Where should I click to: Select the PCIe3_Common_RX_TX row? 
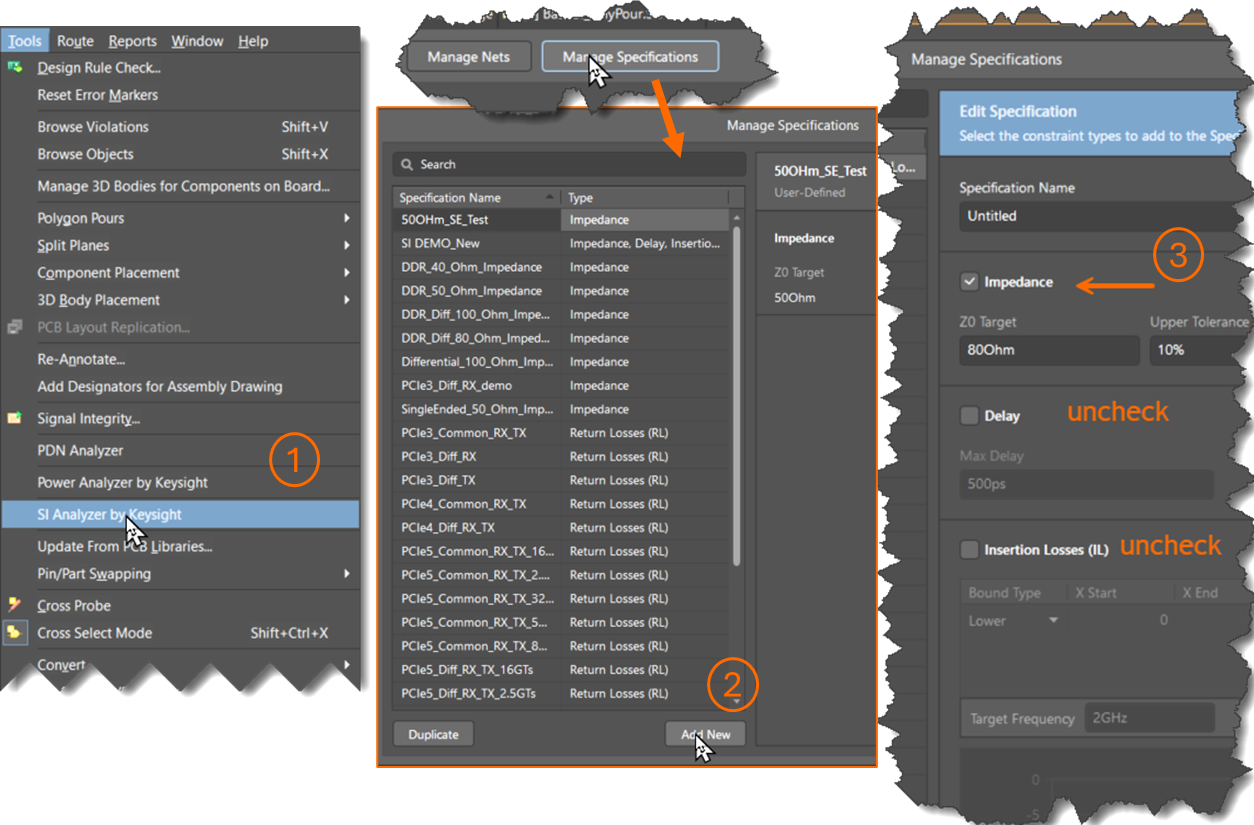562,433
